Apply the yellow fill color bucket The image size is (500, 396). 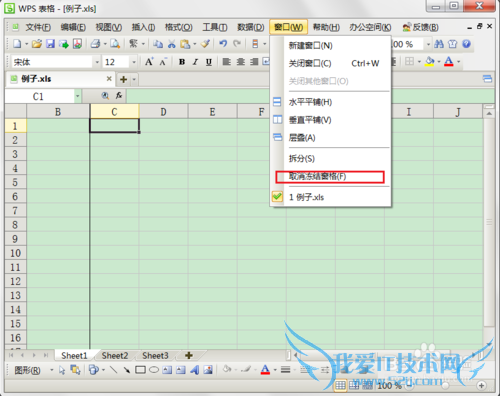[x=430, y=62]
